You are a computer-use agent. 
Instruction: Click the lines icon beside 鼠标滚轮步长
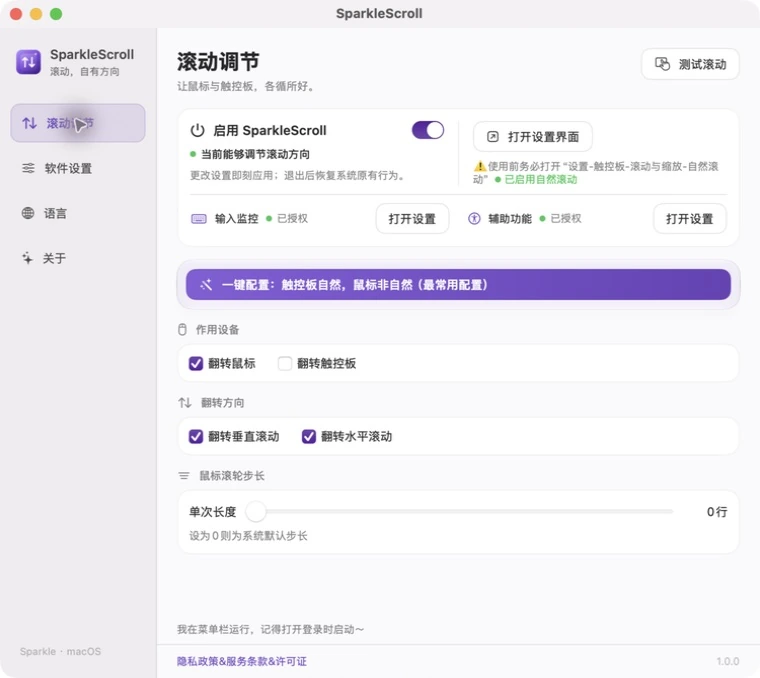[184, 476]
